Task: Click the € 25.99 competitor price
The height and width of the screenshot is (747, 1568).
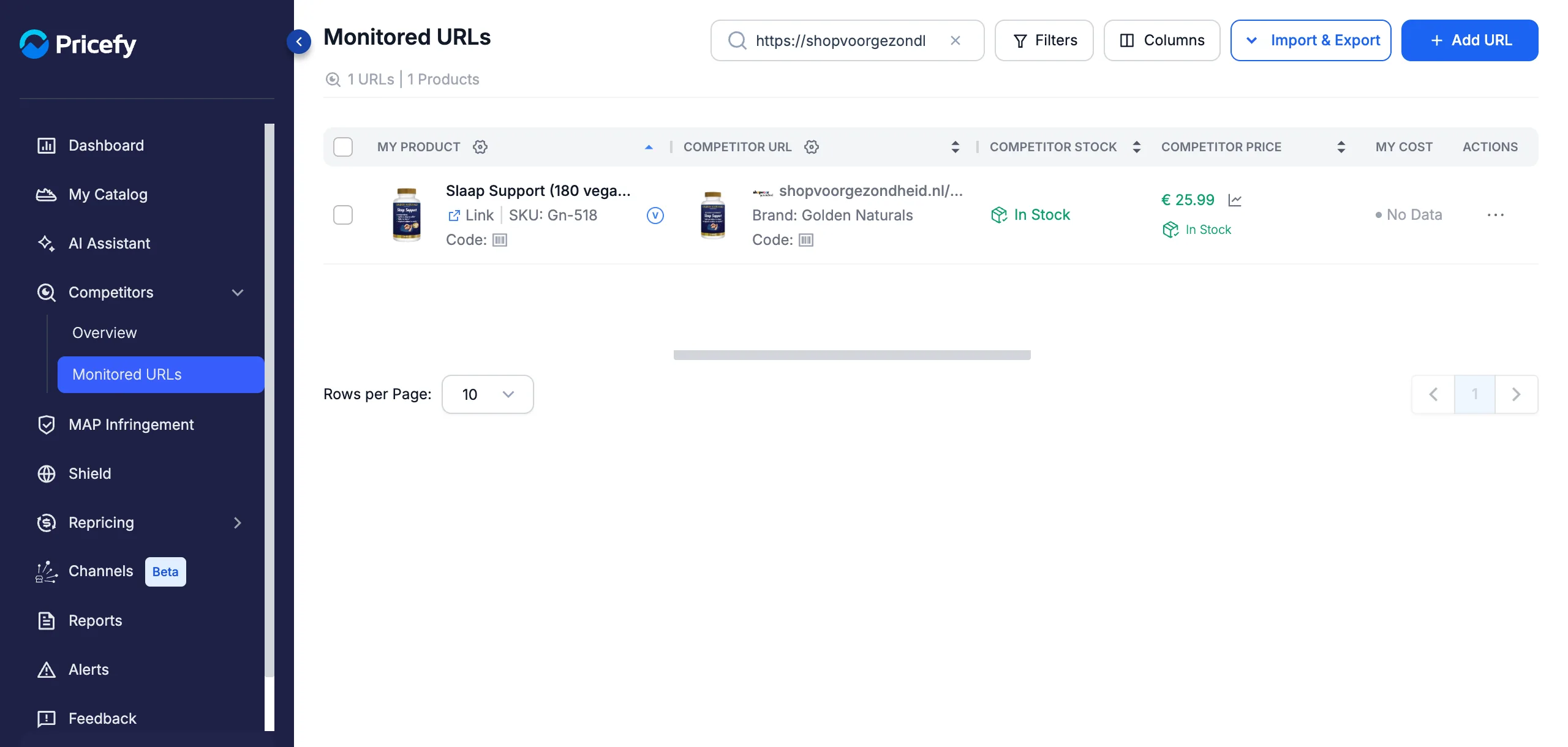Action: [x=1188, y=200]
